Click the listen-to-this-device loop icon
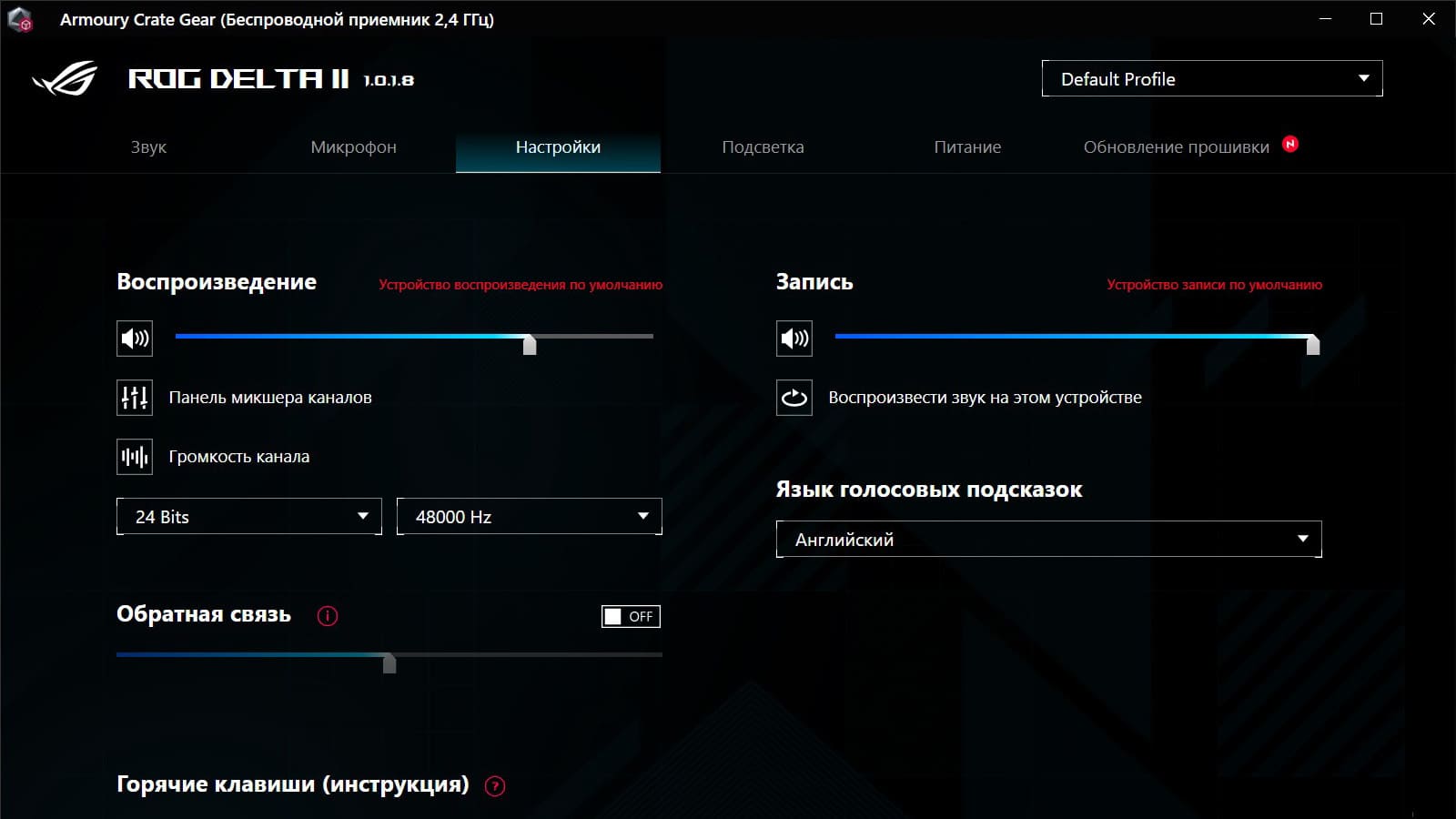Image resolution: width=1456 pixels, height=819 pixels. [794, 398]
